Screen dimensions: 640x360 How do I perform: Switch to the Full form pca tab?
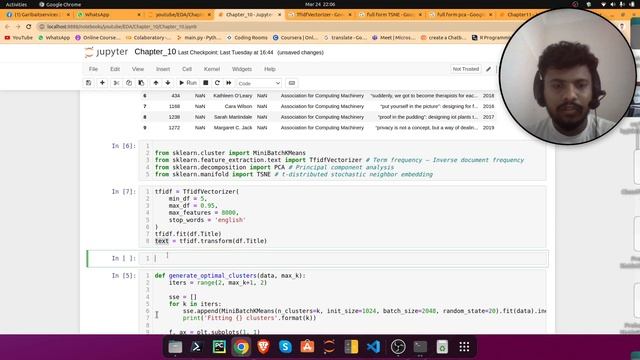click(x=461, y=14)
